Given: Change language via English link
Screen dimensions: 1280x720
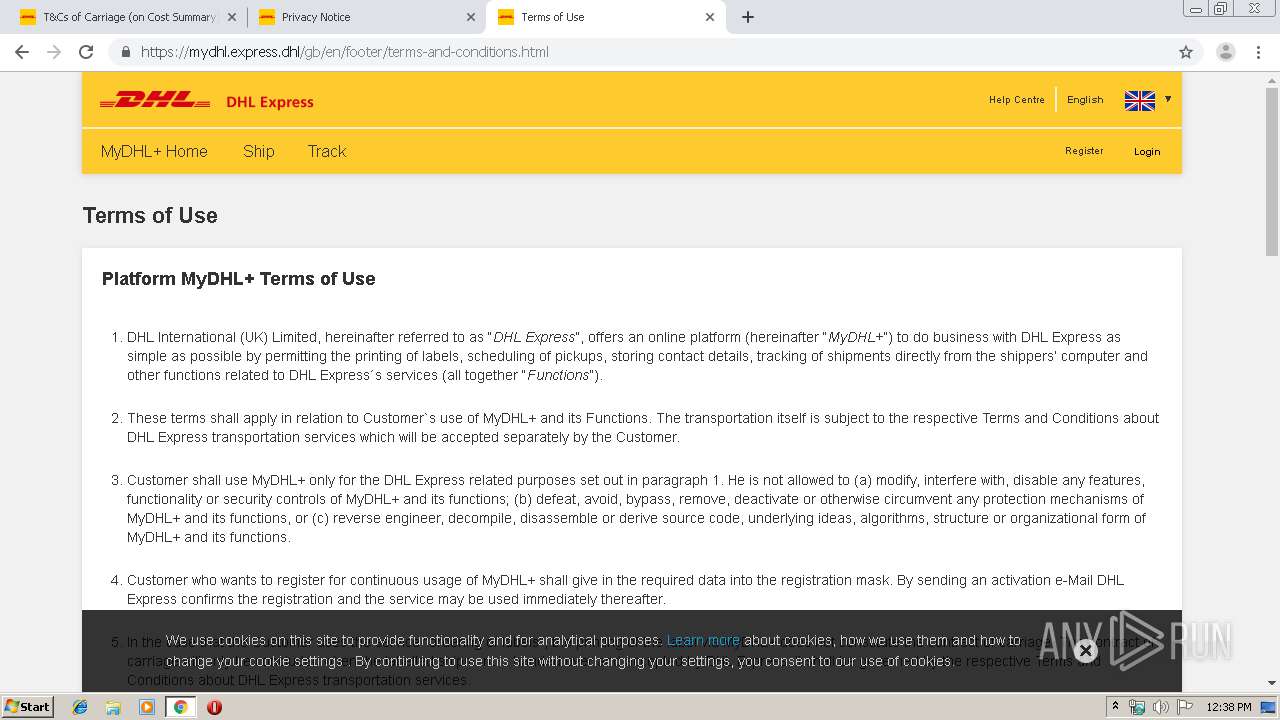Looking at the screenshot, I should tap(1085, 100).
